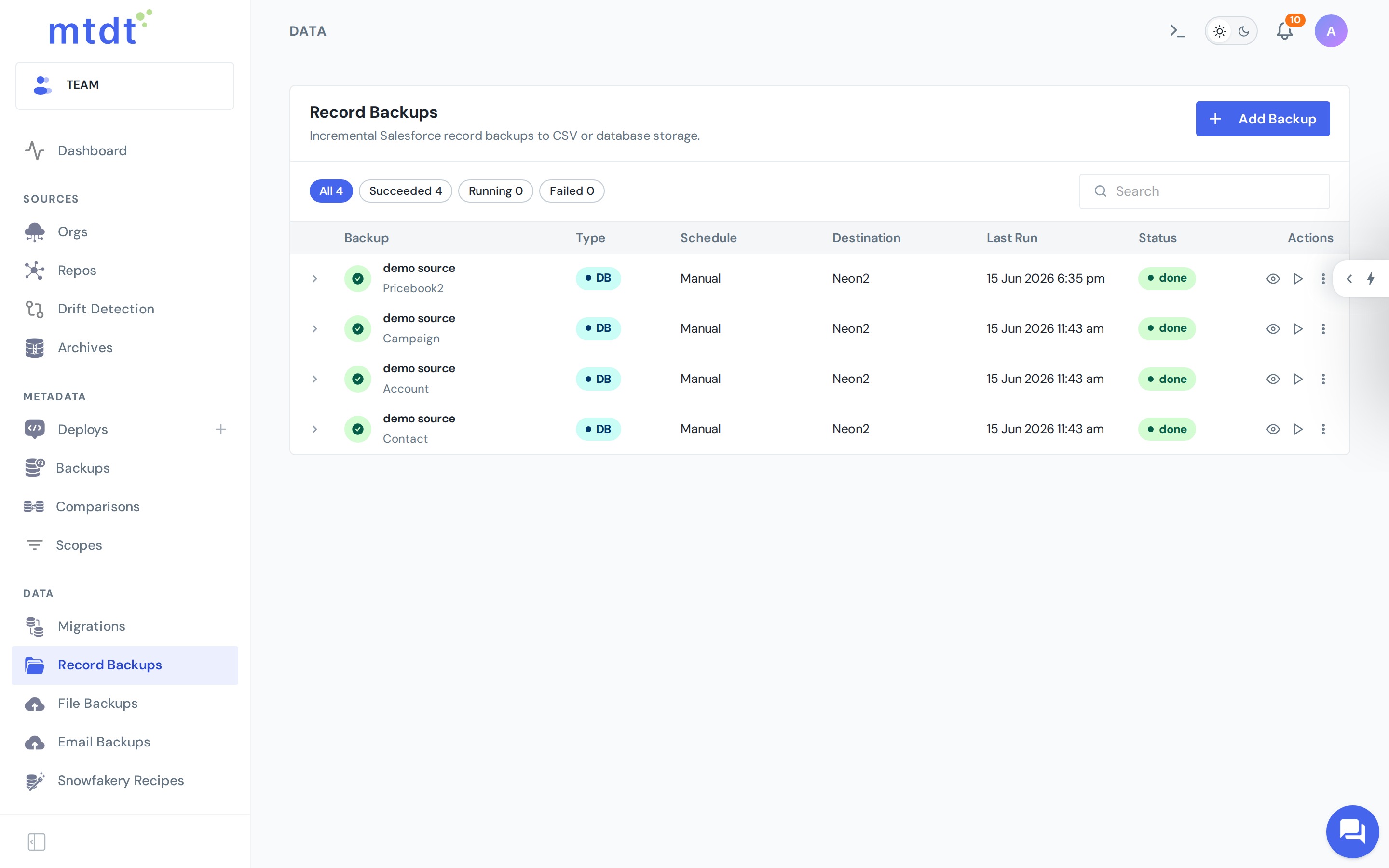
Task: Run the Contact backup
Action: click(x=1298, y=429)
